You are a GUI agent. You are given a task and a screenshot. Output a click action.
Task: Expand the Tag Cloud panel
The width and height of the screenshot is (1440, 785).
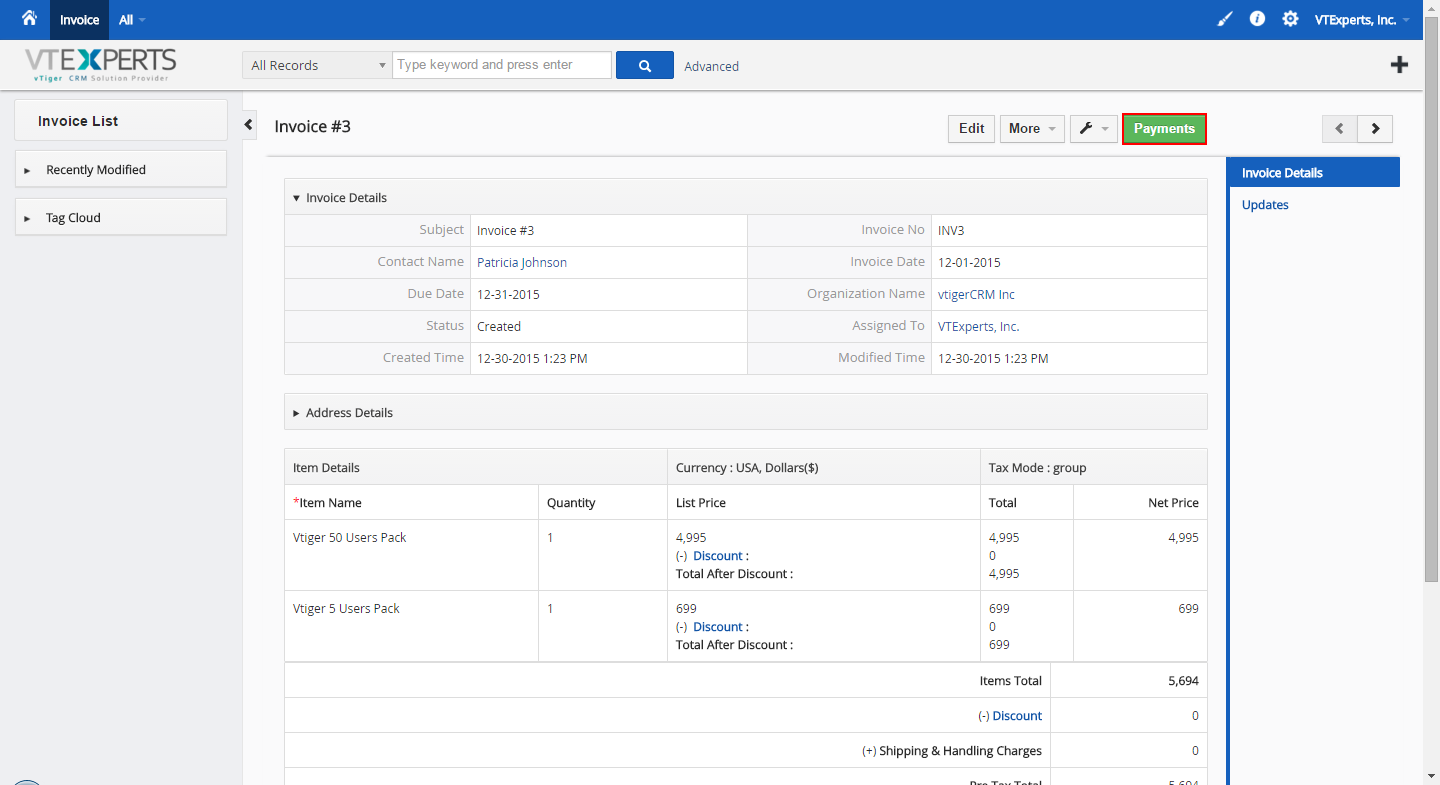[121, 217]
